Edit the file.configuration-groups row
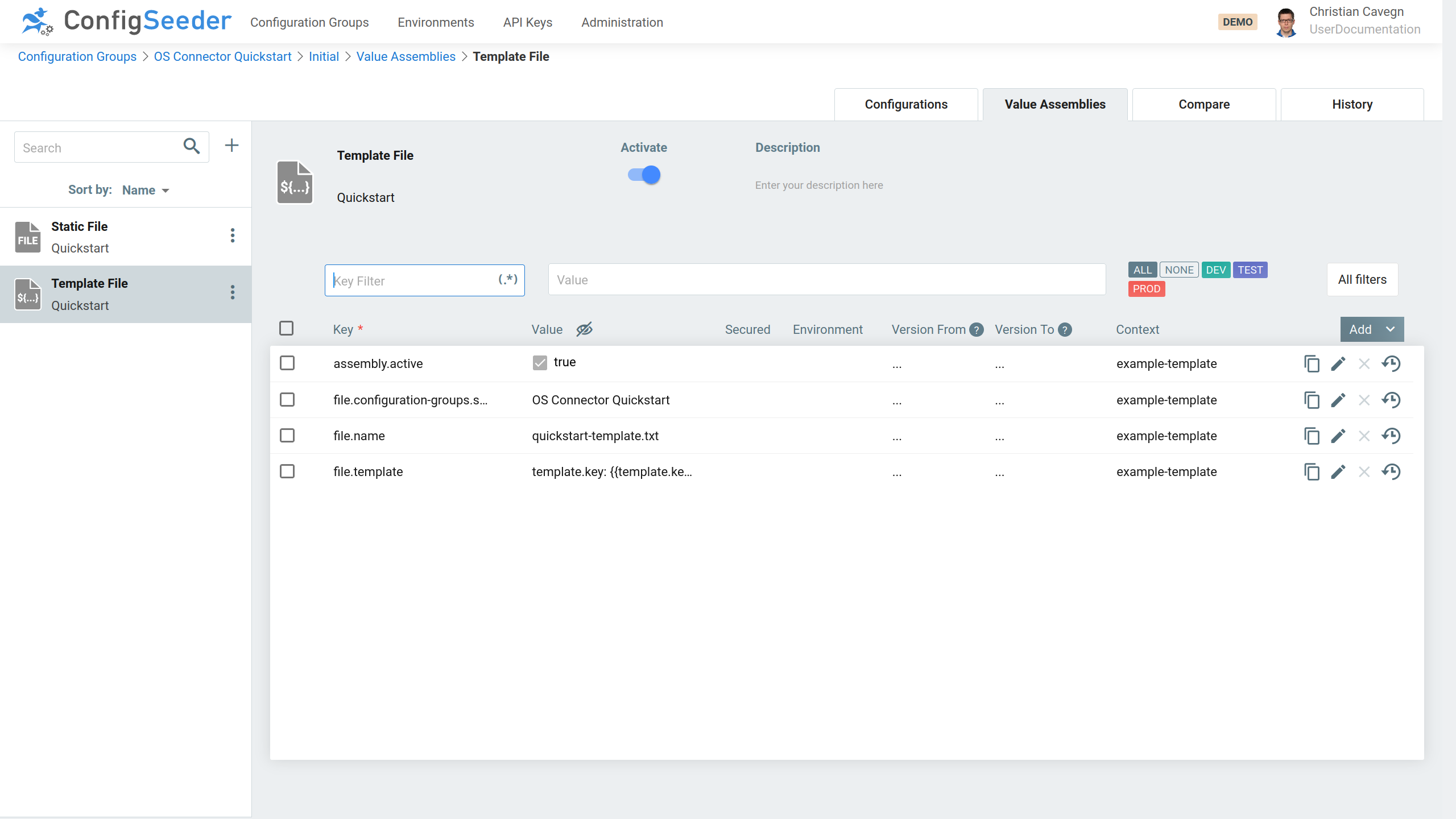This screenshot has width=1456, height=819. [x=1338, y=400]
